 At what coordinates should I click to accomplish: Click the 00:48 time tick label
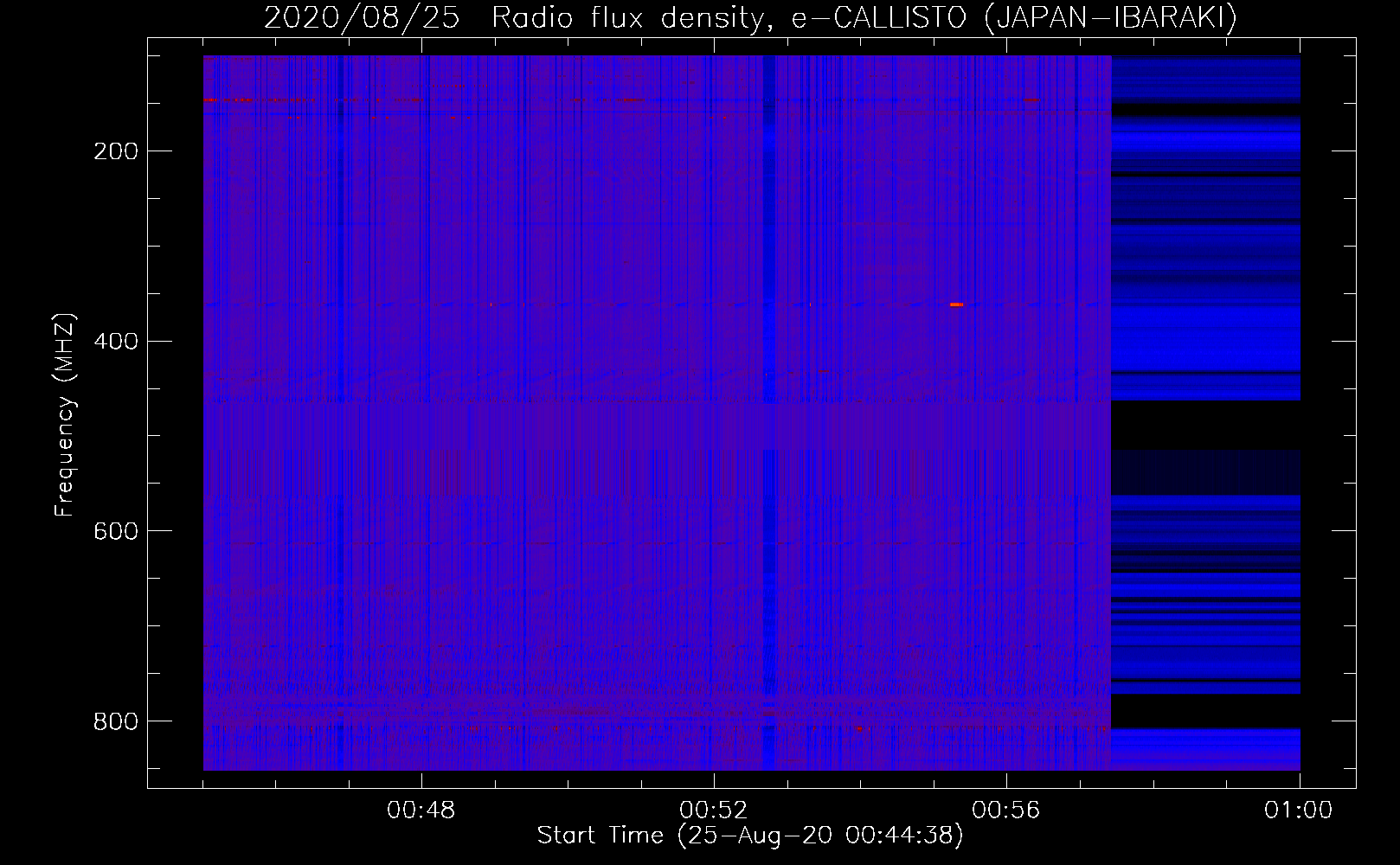(421, 811)
